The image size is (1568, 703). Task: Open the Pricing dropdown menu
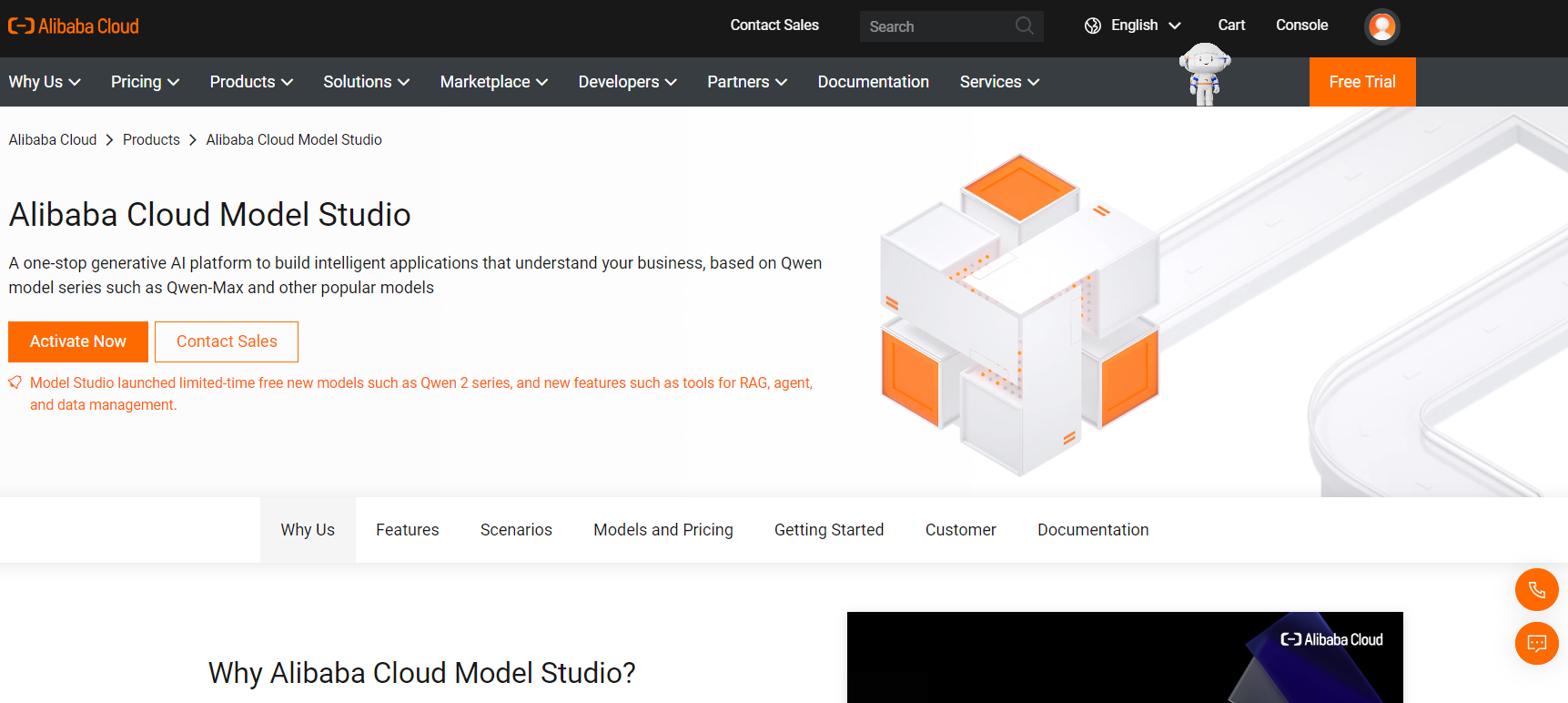tap(145, 82)
